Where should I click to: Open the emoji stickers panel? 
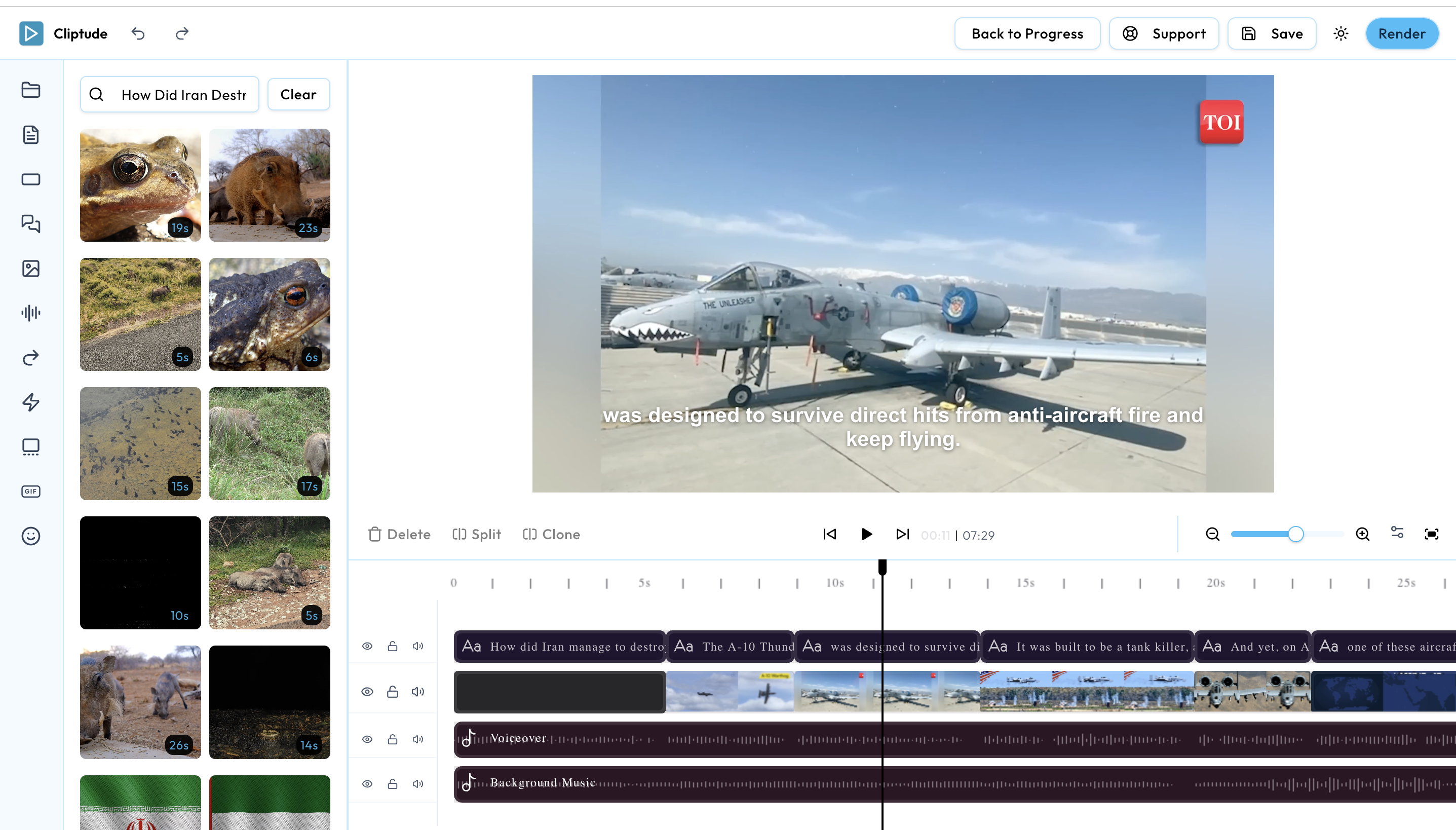pos(30,536)
